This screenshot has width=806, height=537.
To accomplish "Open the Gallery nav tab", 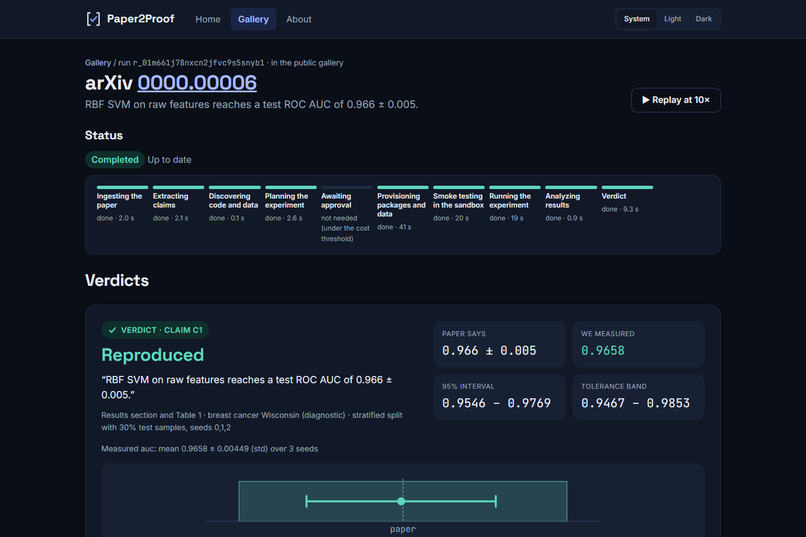I will click(x=253, y=19).
